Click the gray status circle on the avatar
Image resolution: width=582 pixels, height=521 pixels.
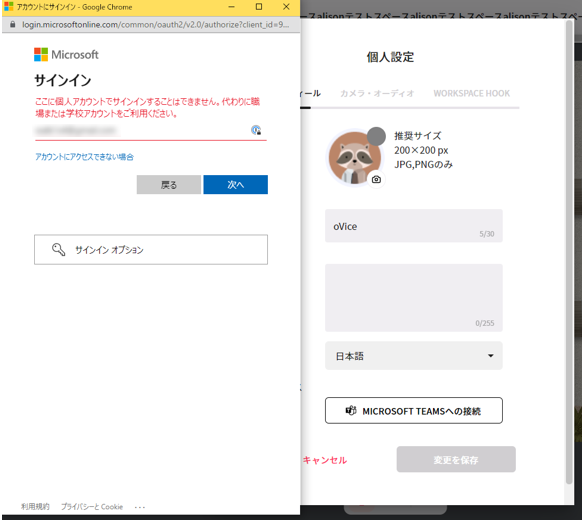[x=376, y=136]
